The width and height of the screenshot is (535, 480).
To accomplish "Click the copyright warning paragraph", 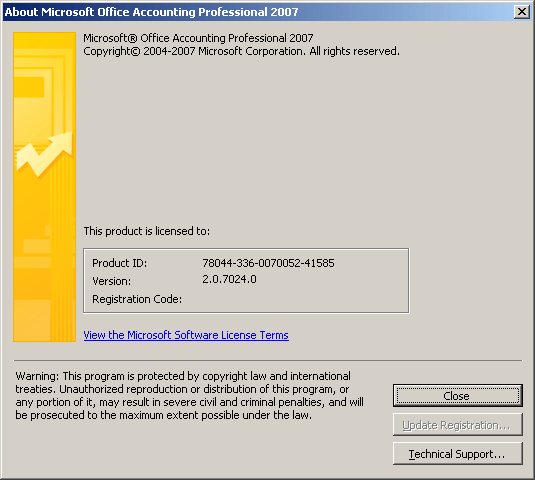I will [x=189, y=395].
